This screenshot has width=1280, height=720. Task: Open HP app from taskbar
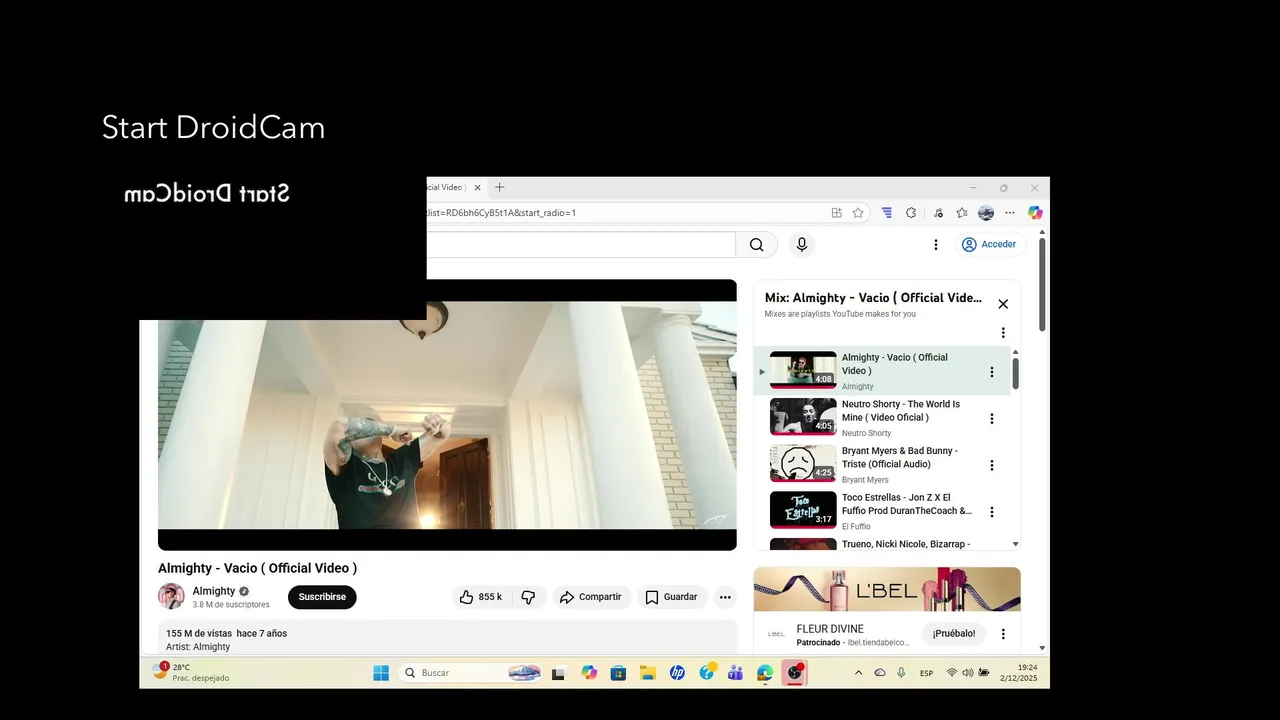[677, 673]
